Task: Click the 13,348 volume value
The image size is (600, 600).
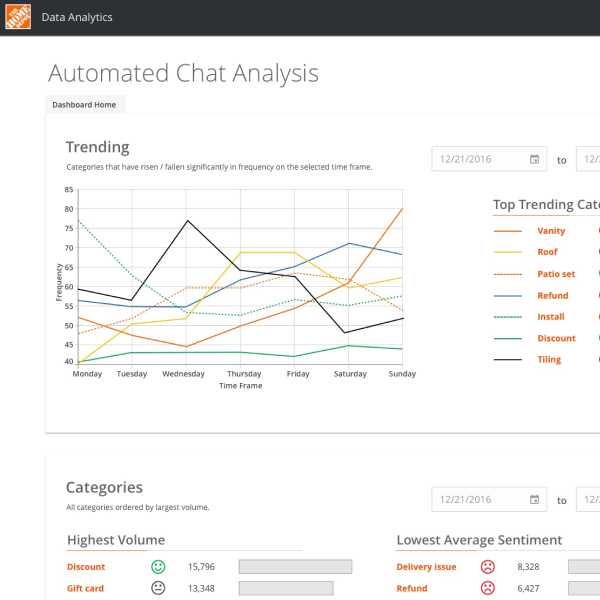Action: tap(201, 588)
